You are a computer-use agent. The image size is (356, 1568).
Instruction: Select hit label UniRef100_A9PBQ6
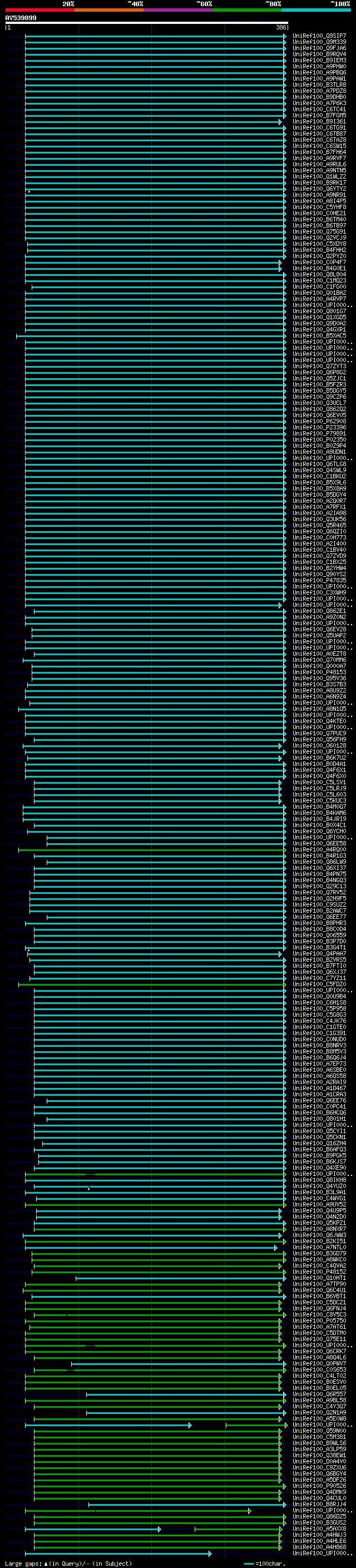coord(319,72)
